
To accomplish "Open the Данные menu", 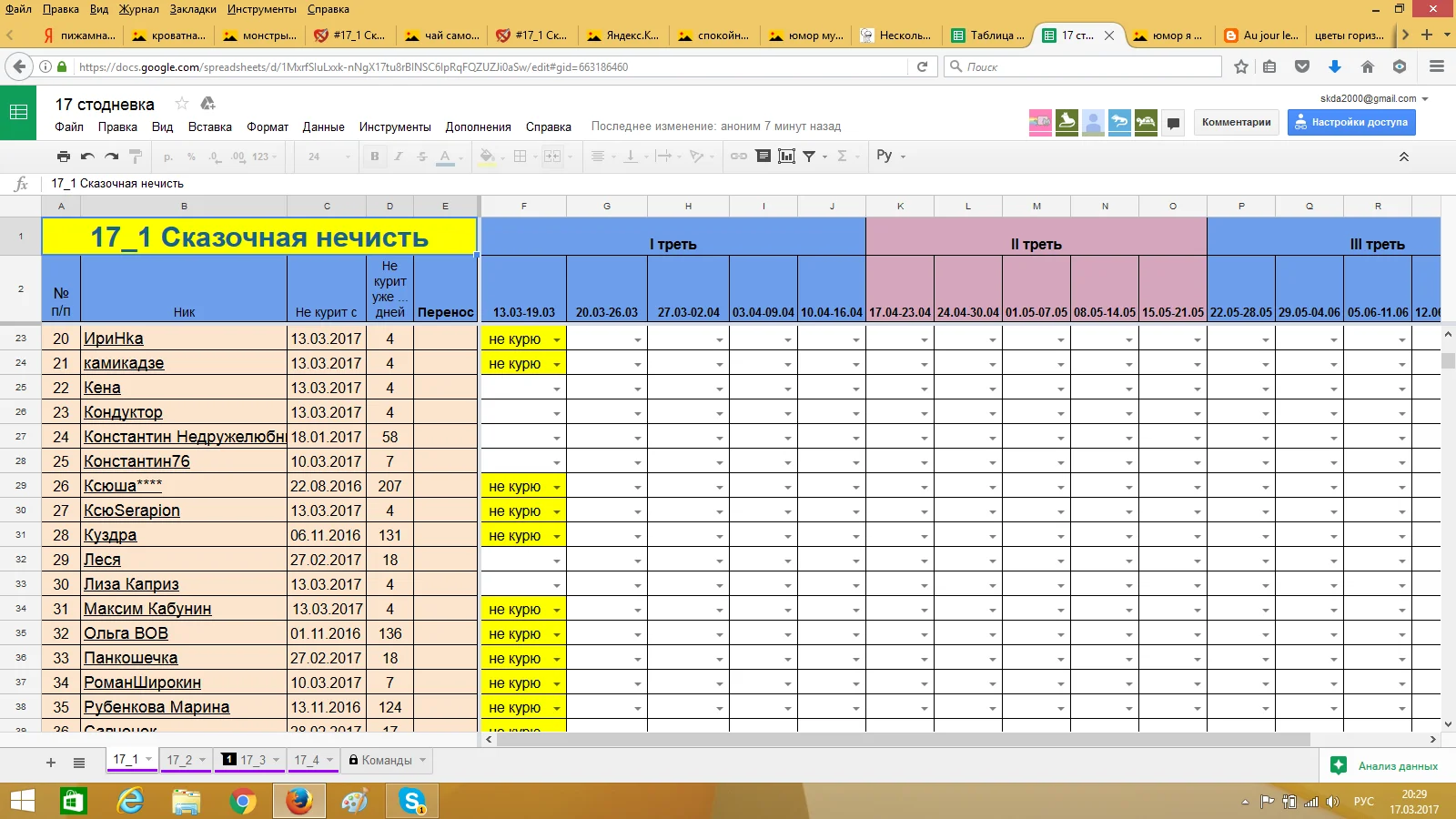I will tap(323, 127).
